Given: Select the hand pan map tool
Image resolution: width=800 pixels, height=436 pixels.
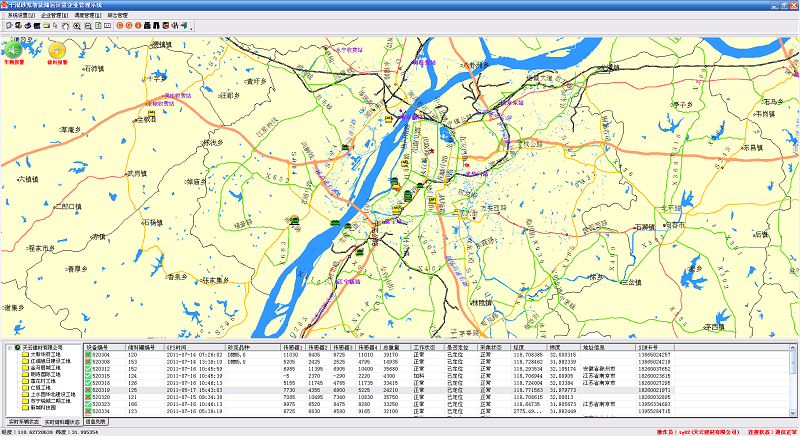Looking at the screenshot, I should pyautogui.click(x=66, y=25).
